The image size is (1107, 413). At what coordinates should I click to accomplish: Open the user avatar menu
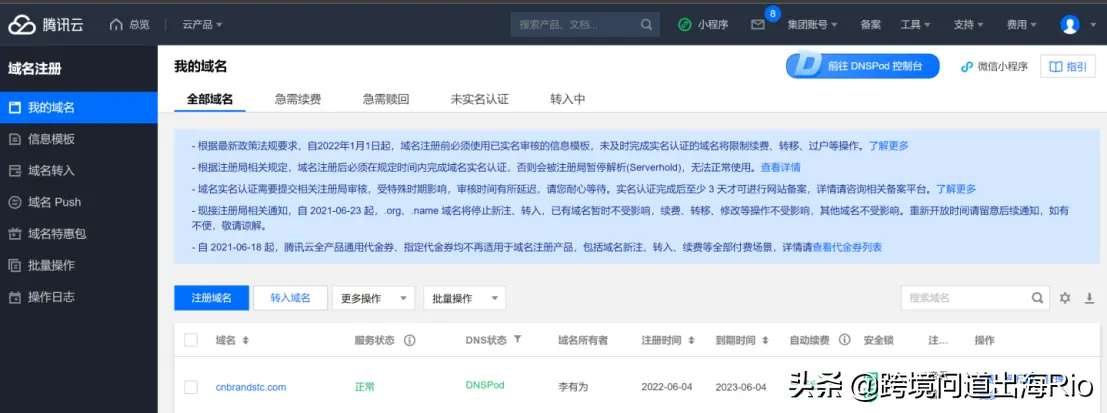[1070, 25]
